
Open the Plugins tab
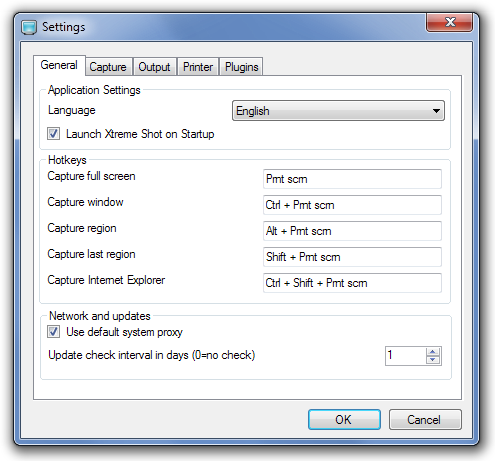pyautogui.click(x=241, y=67)
